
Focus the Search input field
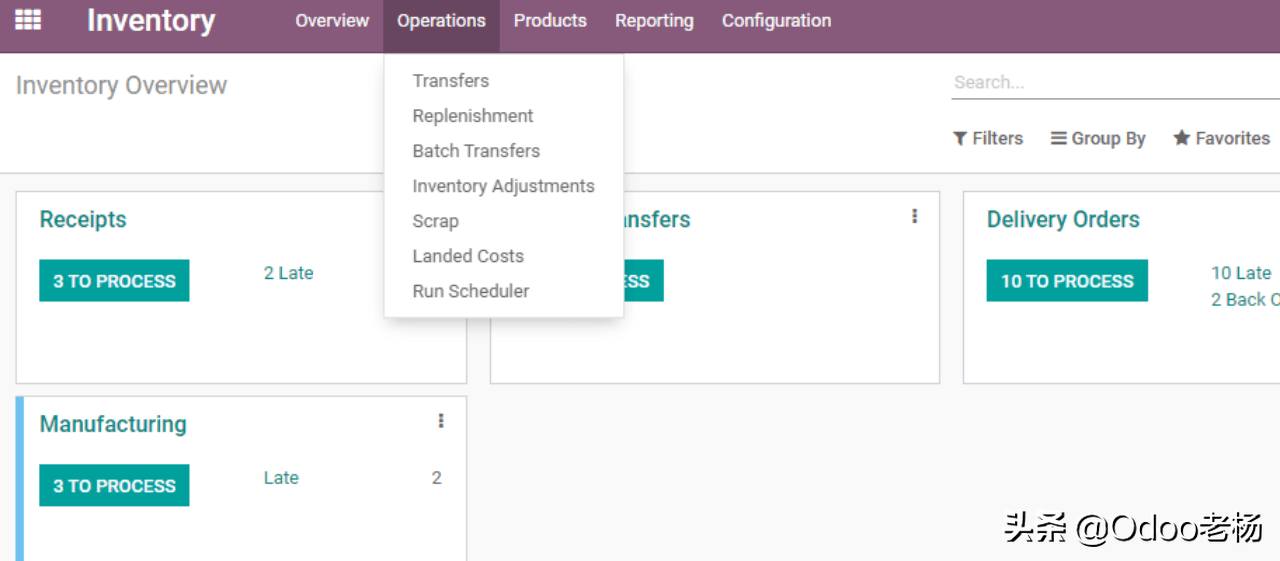[x=1110, y=83]
